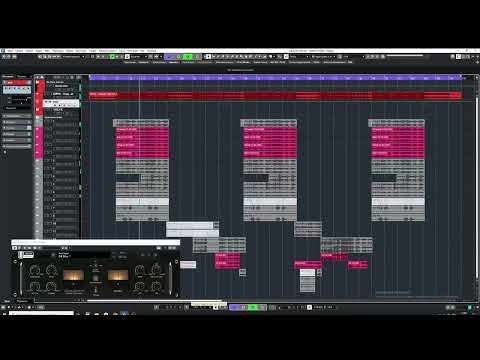Toggle the purple button in top toolbar
Image resolution: width=480 pixels, height=360 pixels.
[169, 57]
